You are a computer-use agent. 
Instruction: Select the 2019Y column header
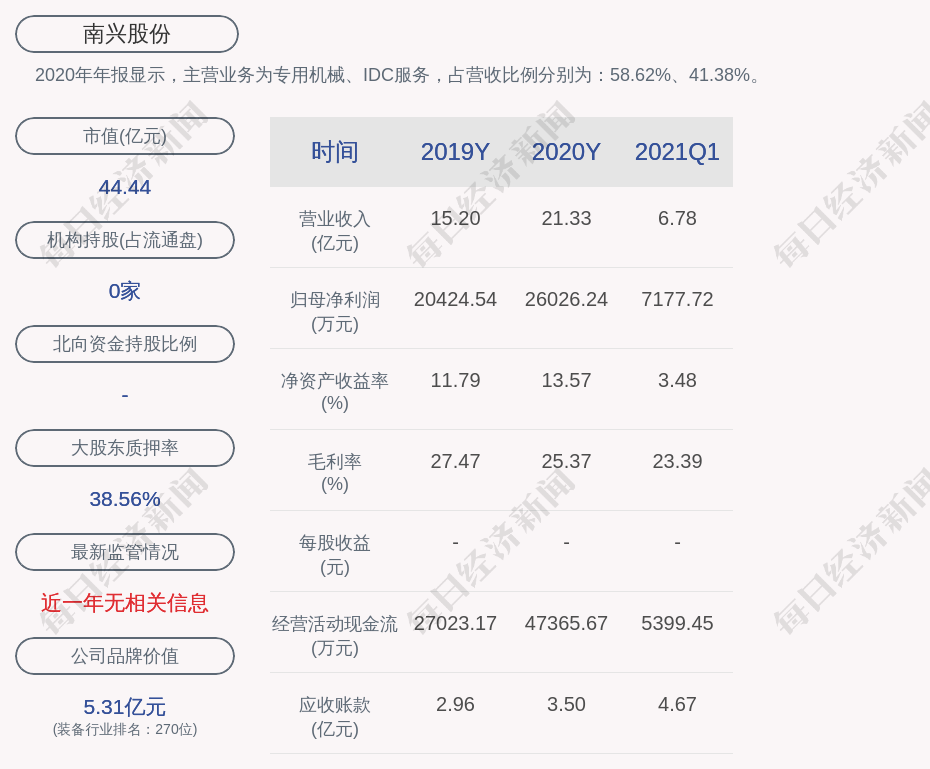point(455,152)
